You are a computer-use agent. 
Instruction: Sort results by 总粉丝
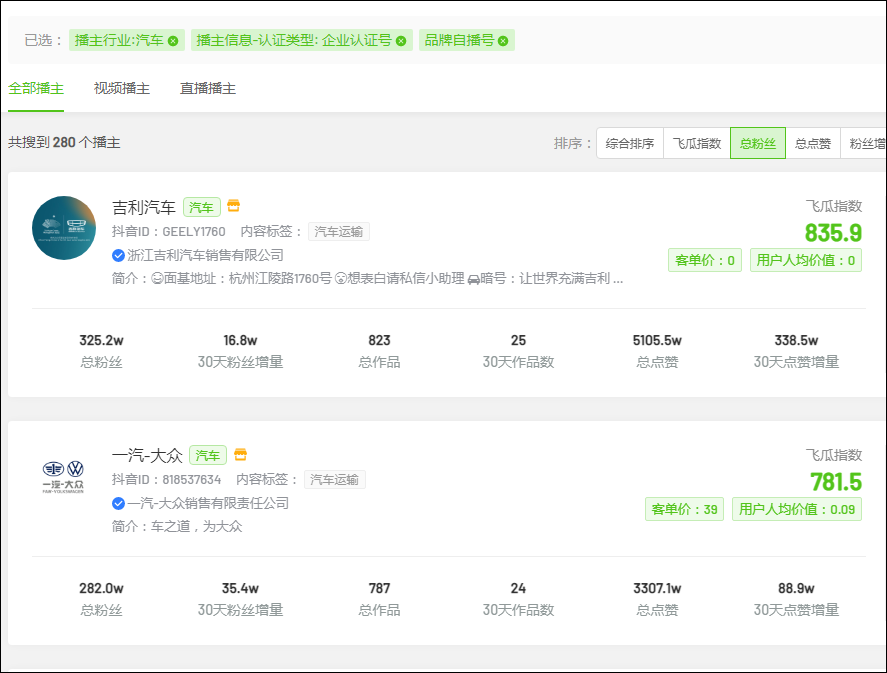pos(758,144)
